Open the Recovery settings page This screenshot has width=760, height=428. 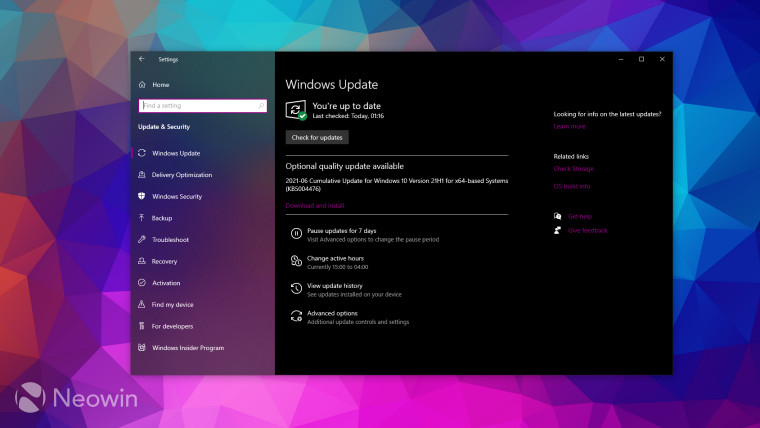click(x=164, y=261)
